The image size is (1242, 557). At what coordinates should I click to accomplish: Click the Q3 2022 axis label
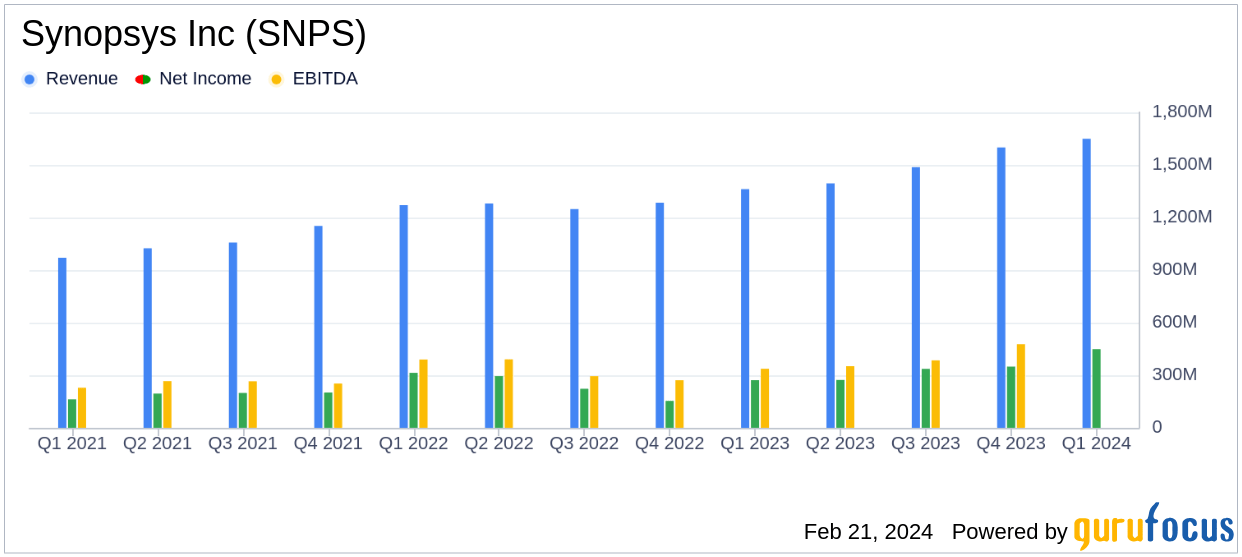pos(584,443)
